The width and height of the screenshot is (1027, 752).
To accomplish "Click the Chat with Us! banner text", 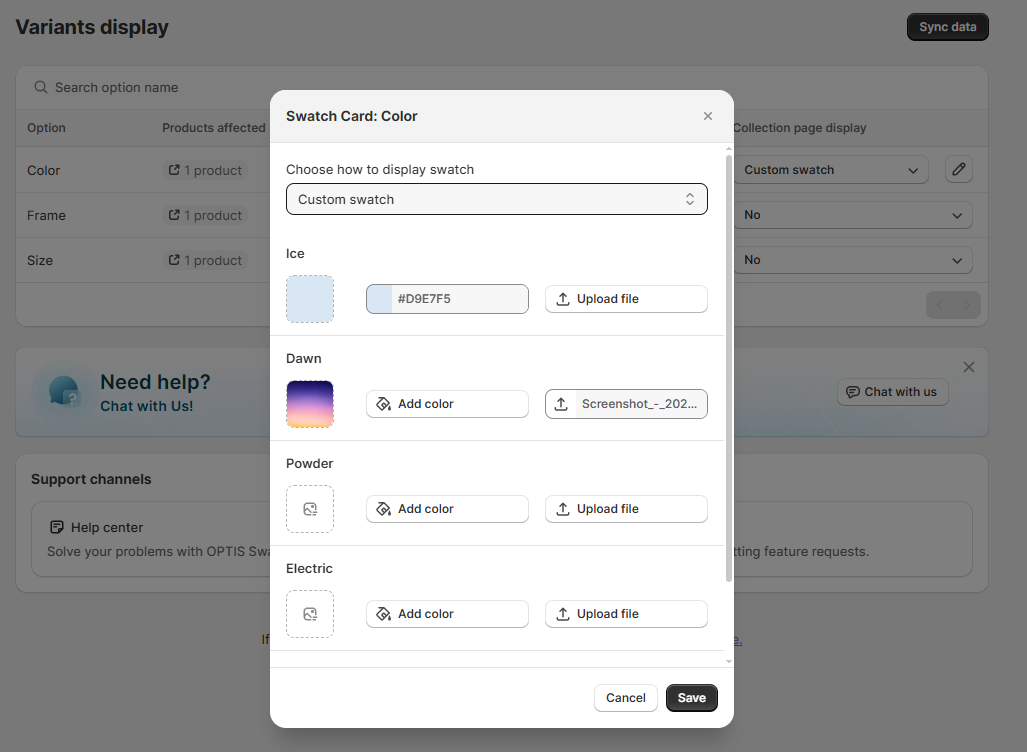I will 147,406.
